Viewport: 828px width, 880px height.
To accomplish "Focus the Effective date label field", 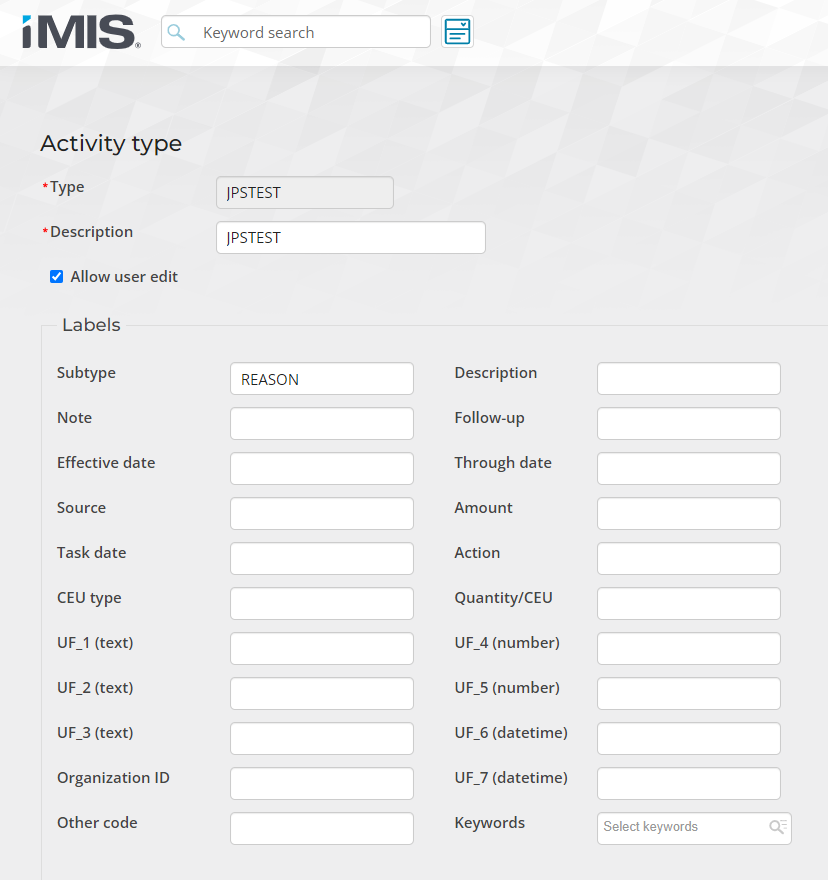I will pyautogui.click(x=321, y=469).
